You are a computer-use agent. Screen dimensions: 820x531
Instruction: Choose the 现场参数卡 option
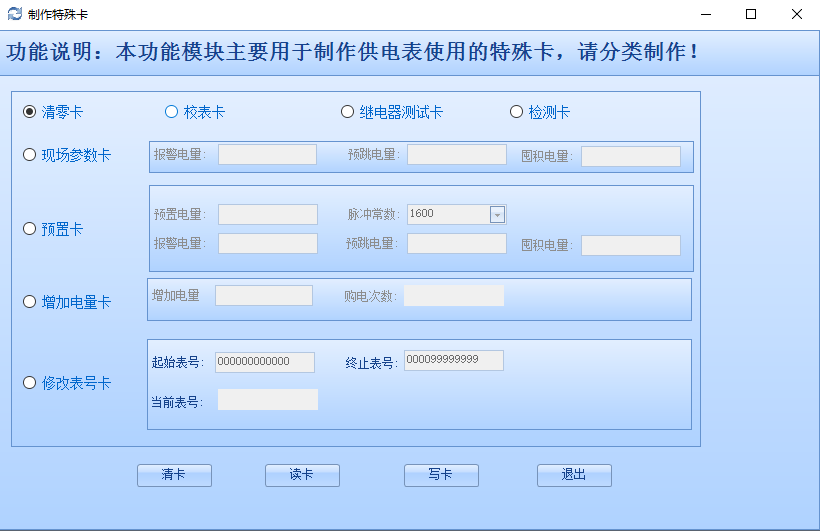point(30,155)
